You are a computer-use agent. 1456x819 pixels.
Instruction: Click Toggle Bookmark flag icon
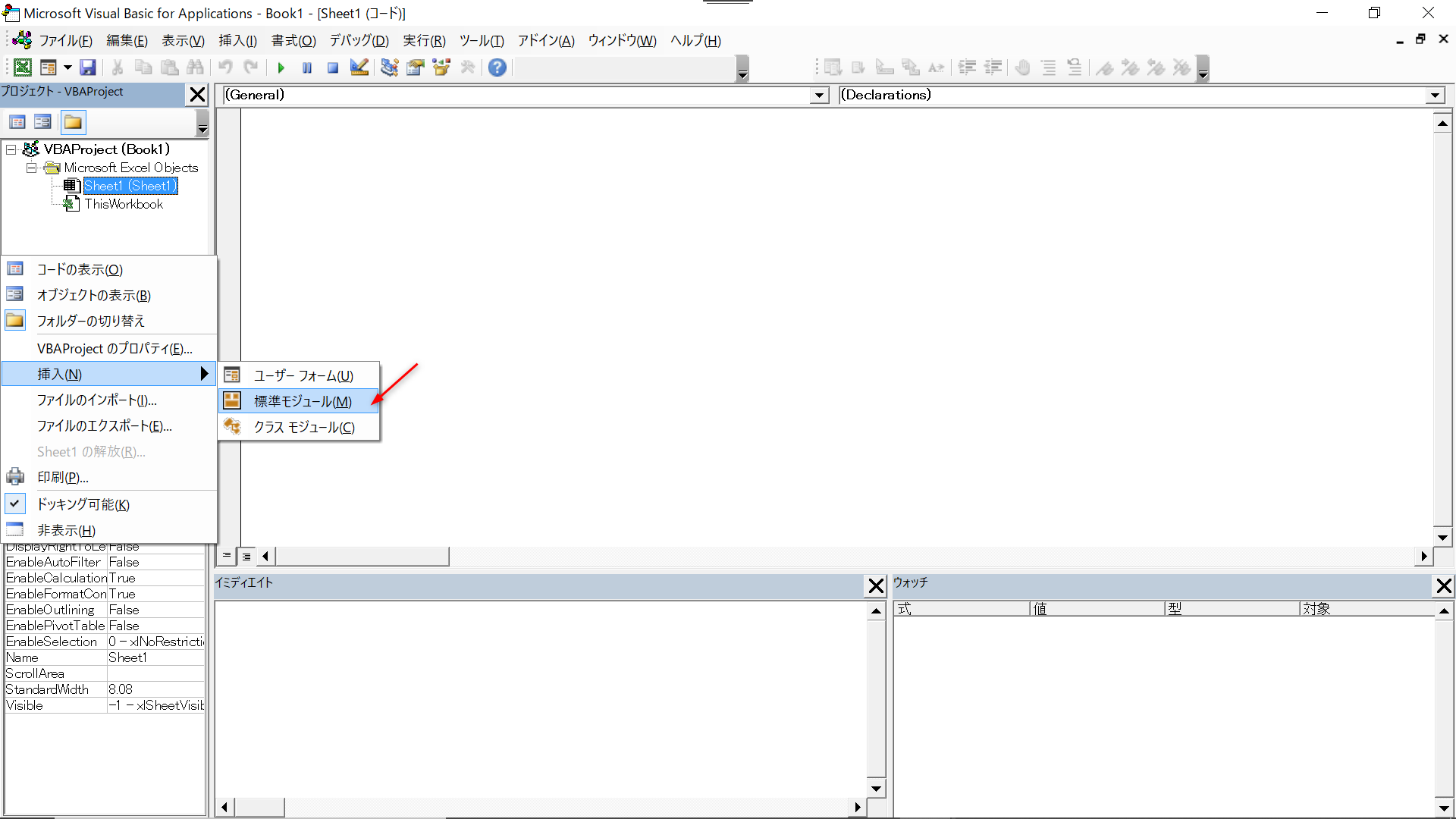pos(1104,67)
